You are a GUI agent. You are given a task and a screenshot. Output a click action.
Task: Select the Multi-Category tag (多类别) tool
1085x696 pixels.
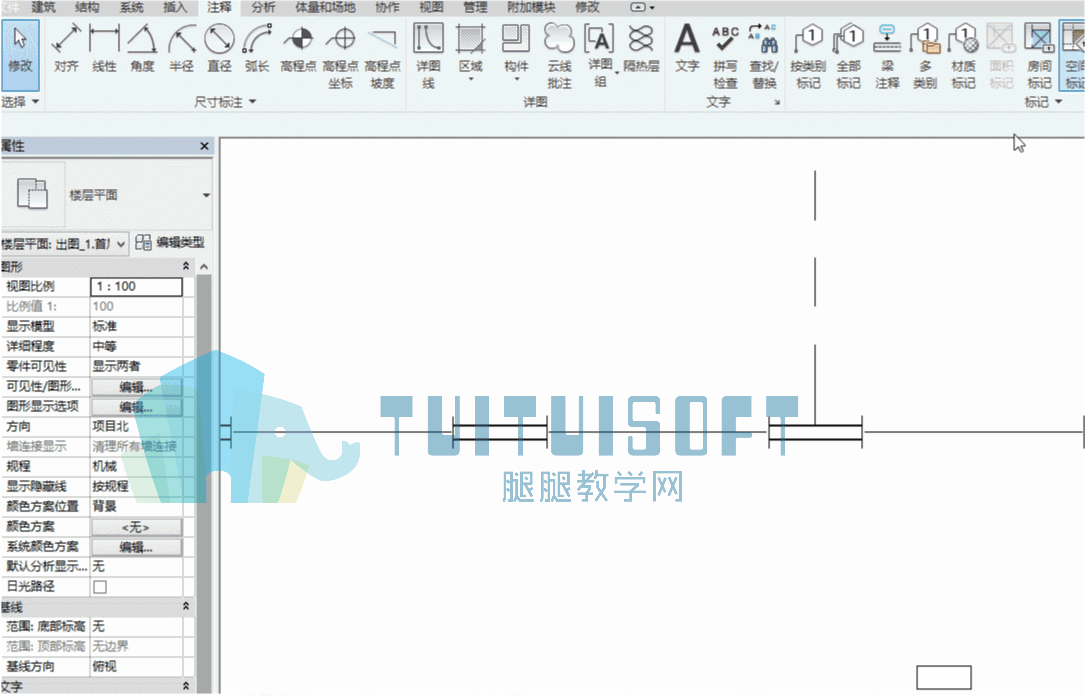925,57
